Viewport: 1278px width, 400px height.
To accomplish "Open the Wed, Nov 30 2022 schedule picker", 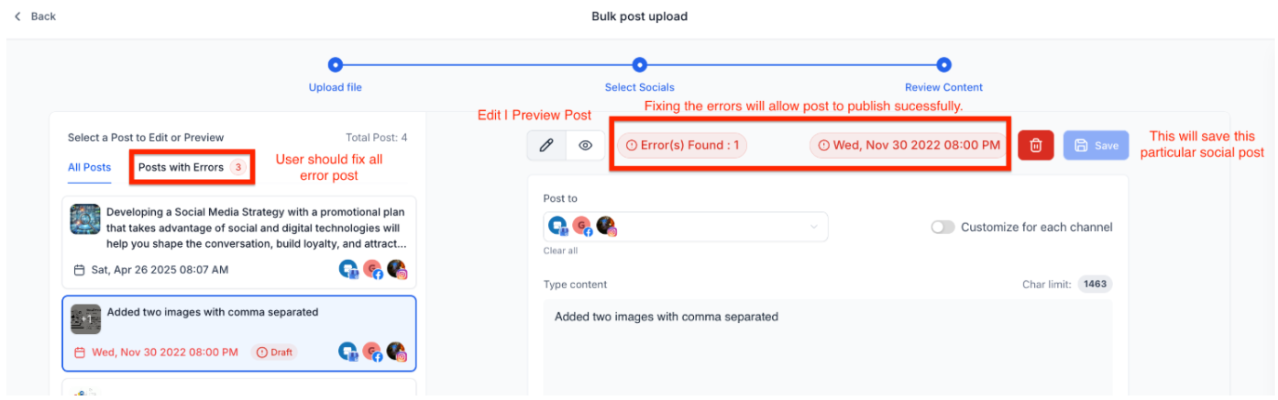I will coord(908,145).
